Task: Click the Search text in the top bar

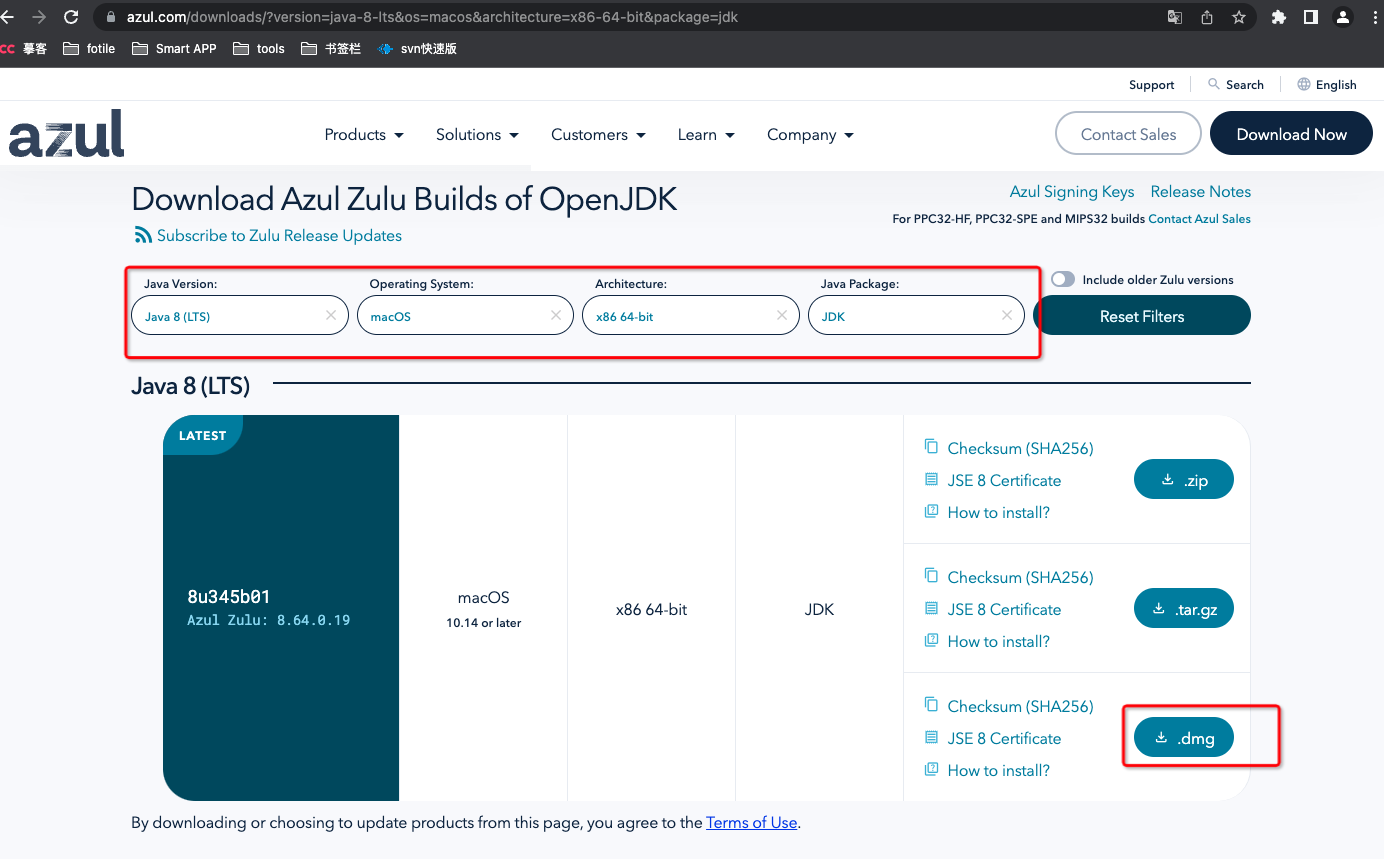Action: pos(1245,85)
